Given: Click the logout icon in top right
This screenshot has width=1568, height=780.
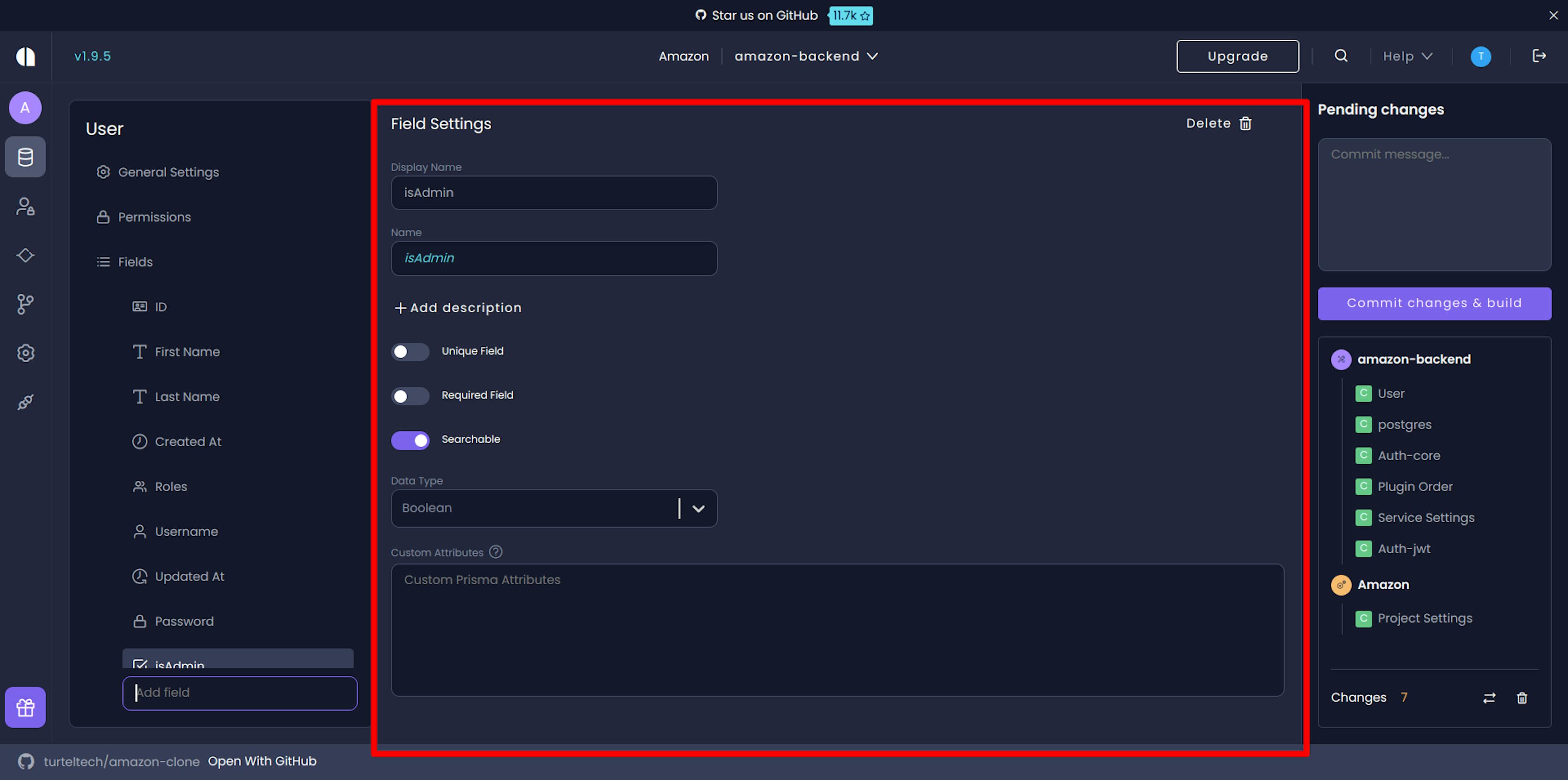Looking at the screenshot, I should (1539, 56).
